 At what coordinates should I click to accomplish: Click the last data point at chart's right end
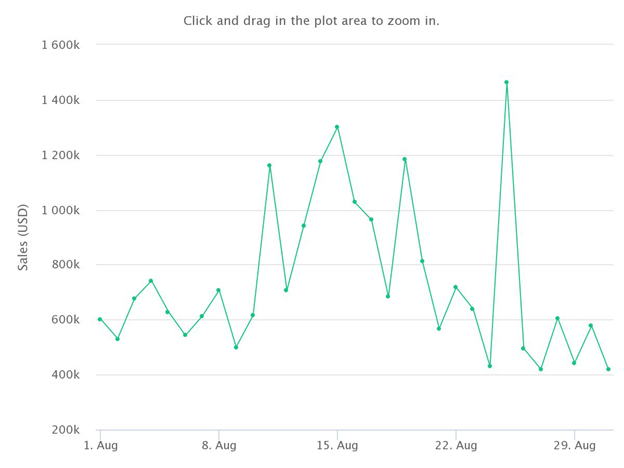click(608, 369)
